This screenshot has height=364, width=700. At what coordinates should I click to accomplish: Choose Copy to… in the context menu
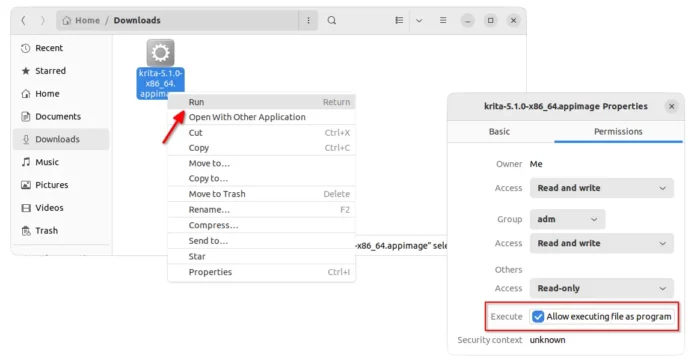[x=262, y=178]
